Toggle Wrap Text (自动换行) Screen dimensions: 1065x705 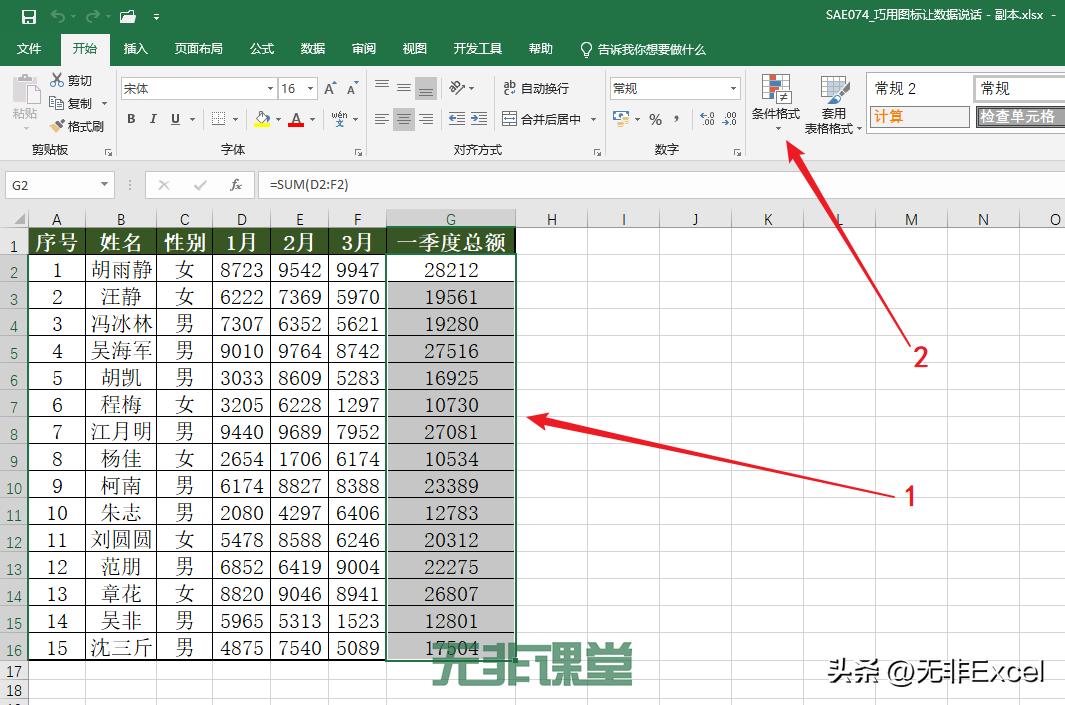pos(535,88)
